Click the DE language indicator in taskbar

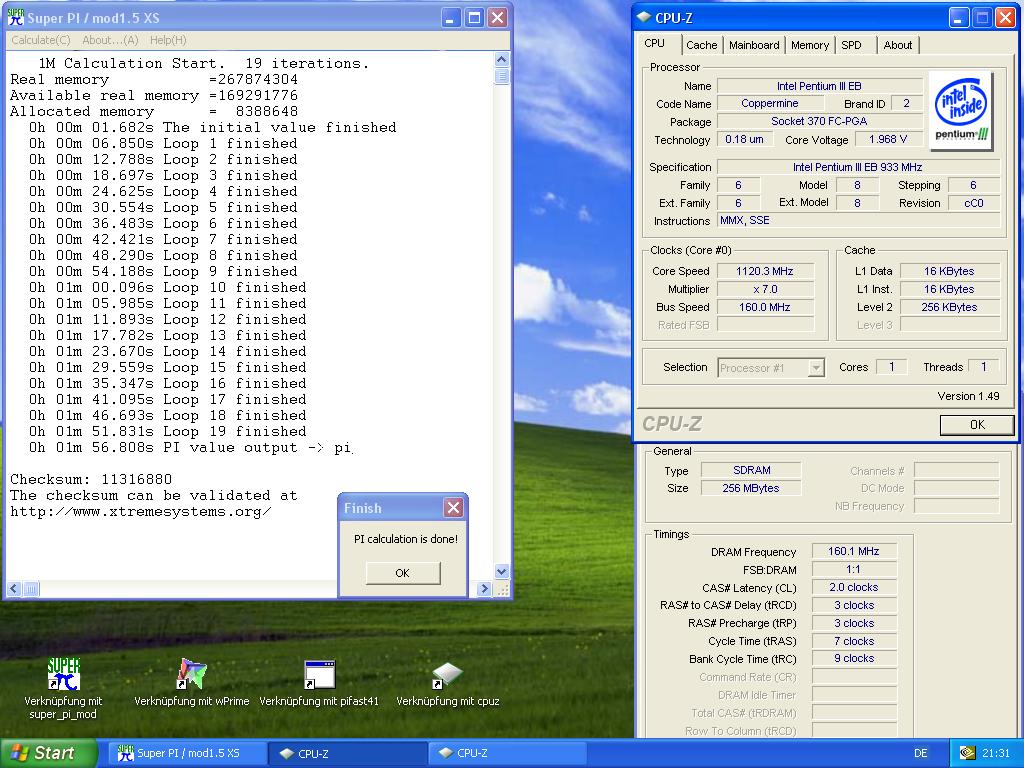tap(920, 753)
